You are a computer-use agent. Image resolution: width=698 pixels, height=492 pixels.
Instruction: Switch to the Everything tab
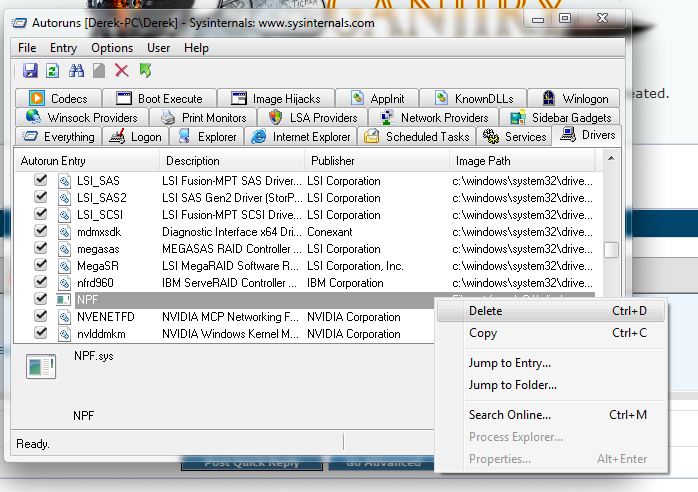click(x=58, y=137)
